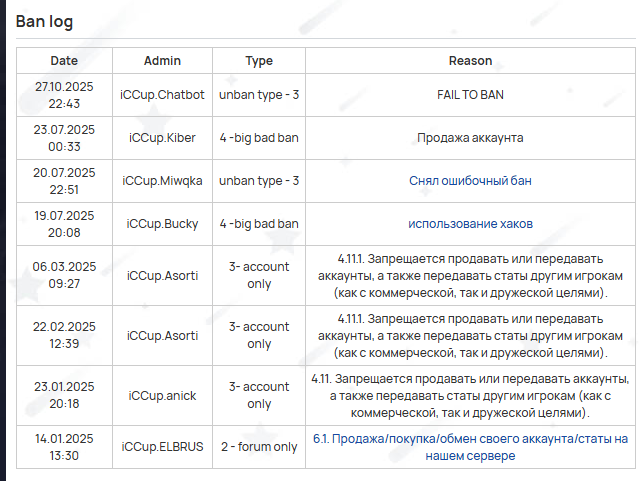Open the iCCup.Bucky admin profile

162,224
